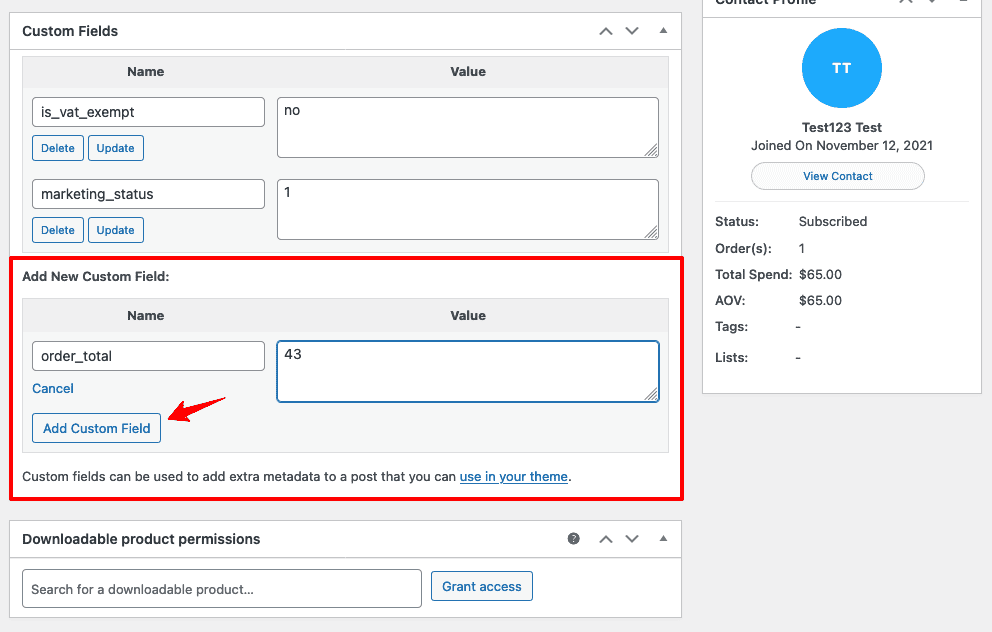Click the Downloadable product permissions title
The height and width of the screenshot is (632, 992).
coord(141,539)
